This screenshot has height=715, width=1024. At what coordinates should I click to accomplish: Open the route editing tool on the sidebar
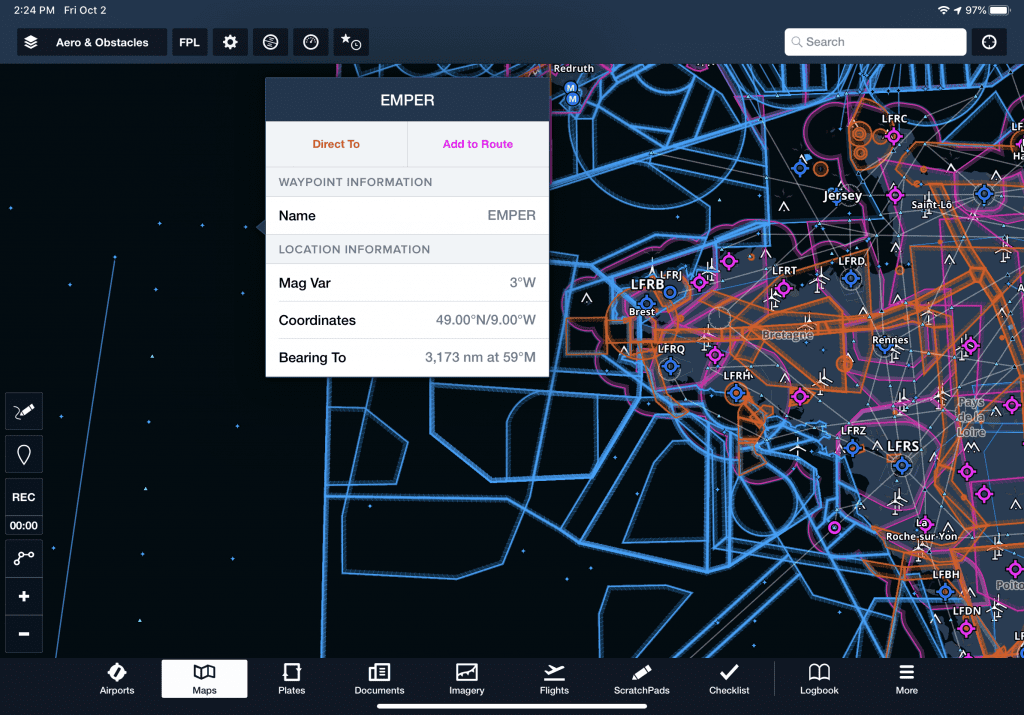23,558
